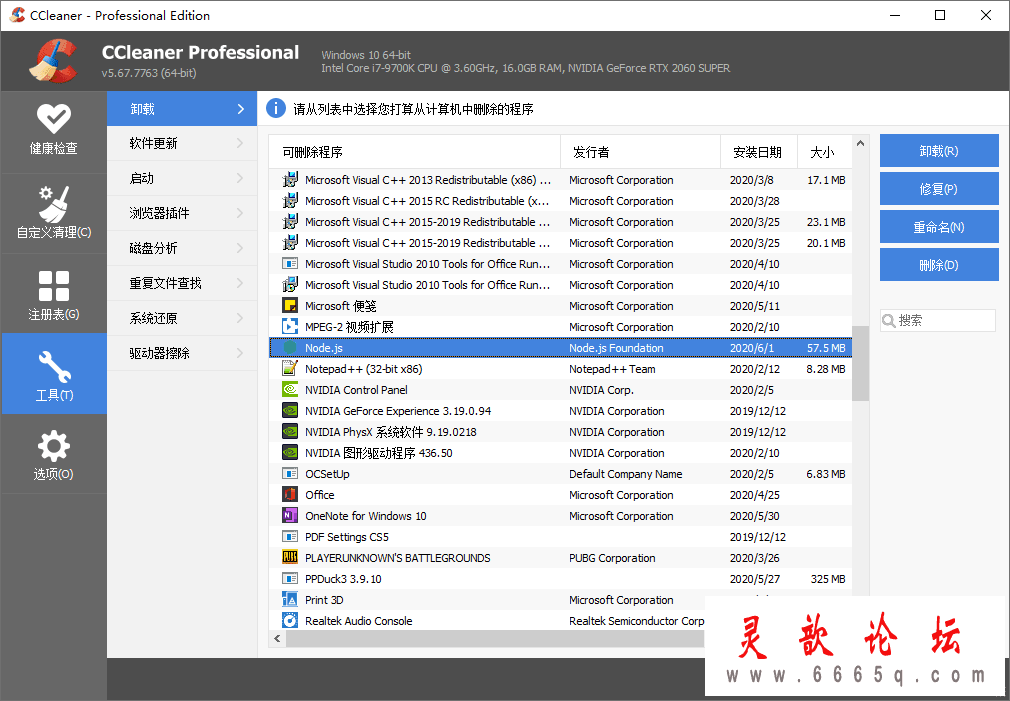Click horizontal scrollbar left arrow
1010x701 pixels.
pos(278,639)
